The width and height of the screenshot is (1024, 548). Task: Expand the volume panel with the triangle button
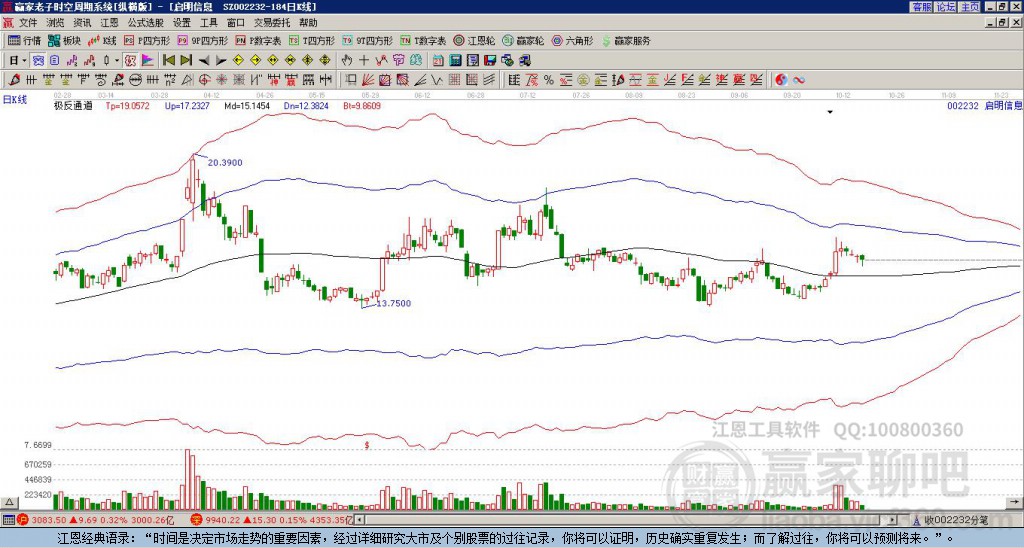[x=9, y=502]
